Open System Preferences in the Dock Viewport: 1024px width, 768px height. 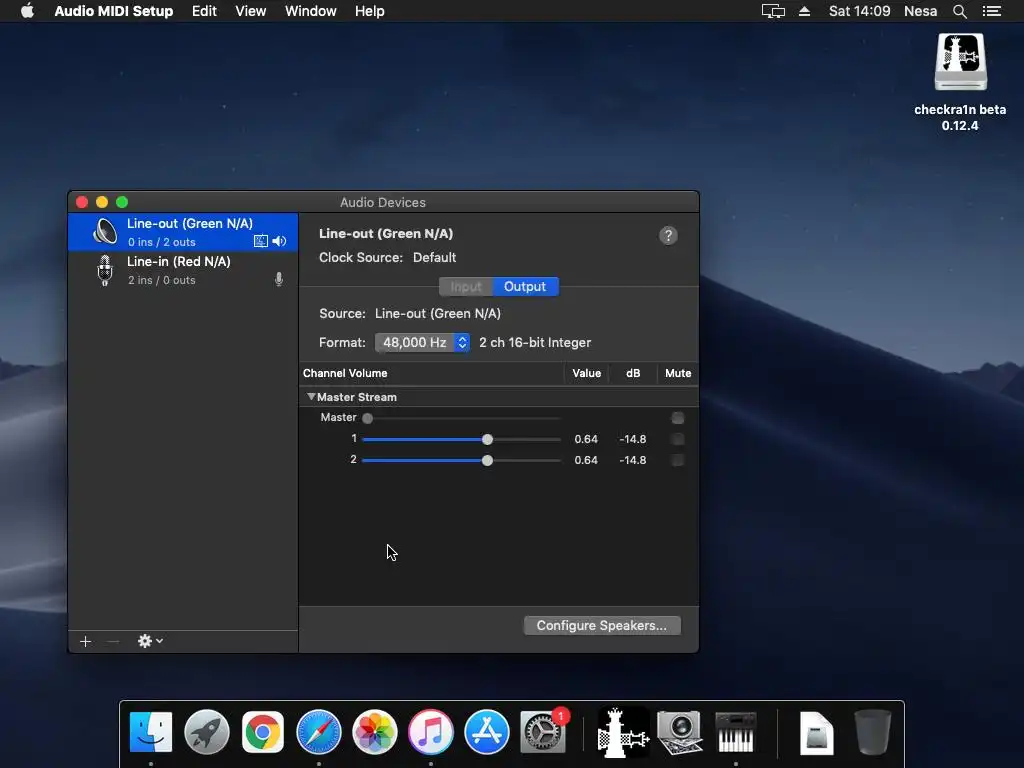pos(542,732)
